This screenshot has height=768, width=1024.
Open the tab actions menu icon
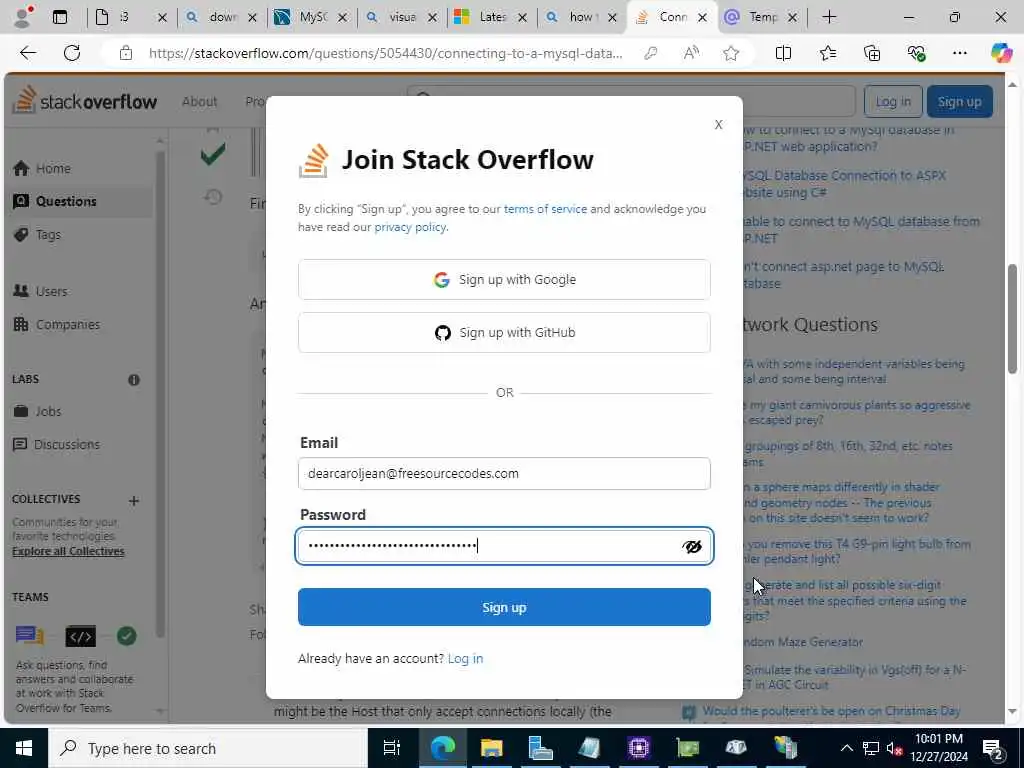59,17
